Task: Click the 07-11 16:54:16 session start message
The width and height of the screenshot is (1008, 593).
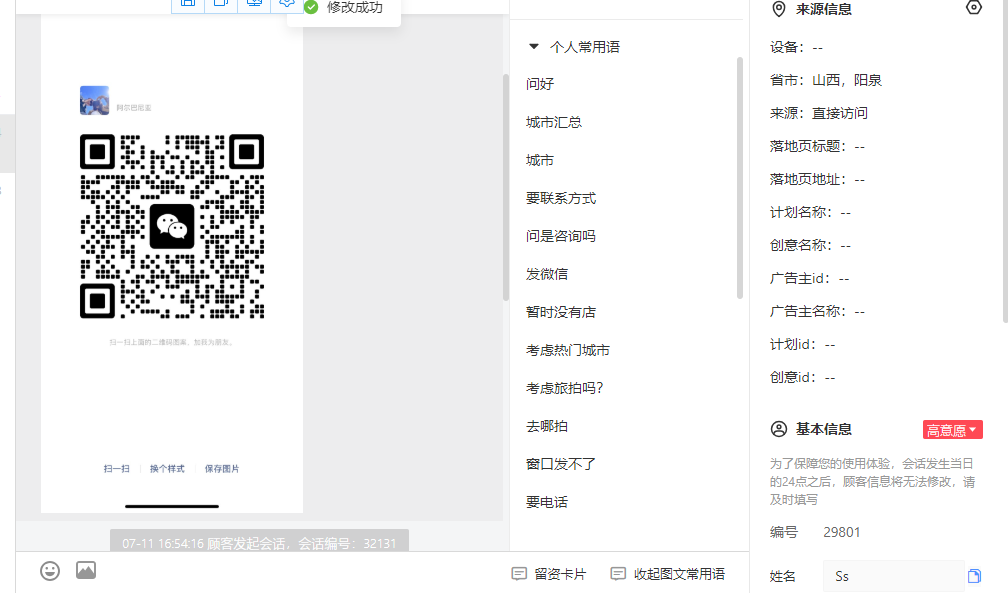Action: [259, 543]
